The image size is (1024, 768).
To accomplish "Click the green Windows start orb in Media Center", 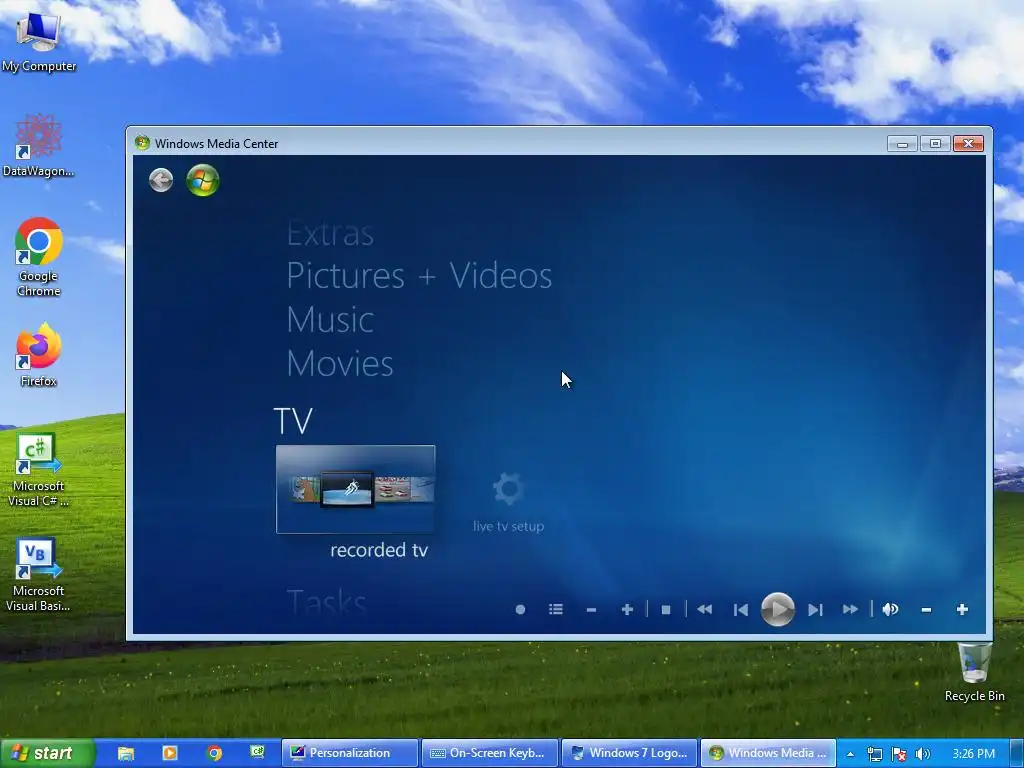I will pyautogui.click(x=202, y=180).
